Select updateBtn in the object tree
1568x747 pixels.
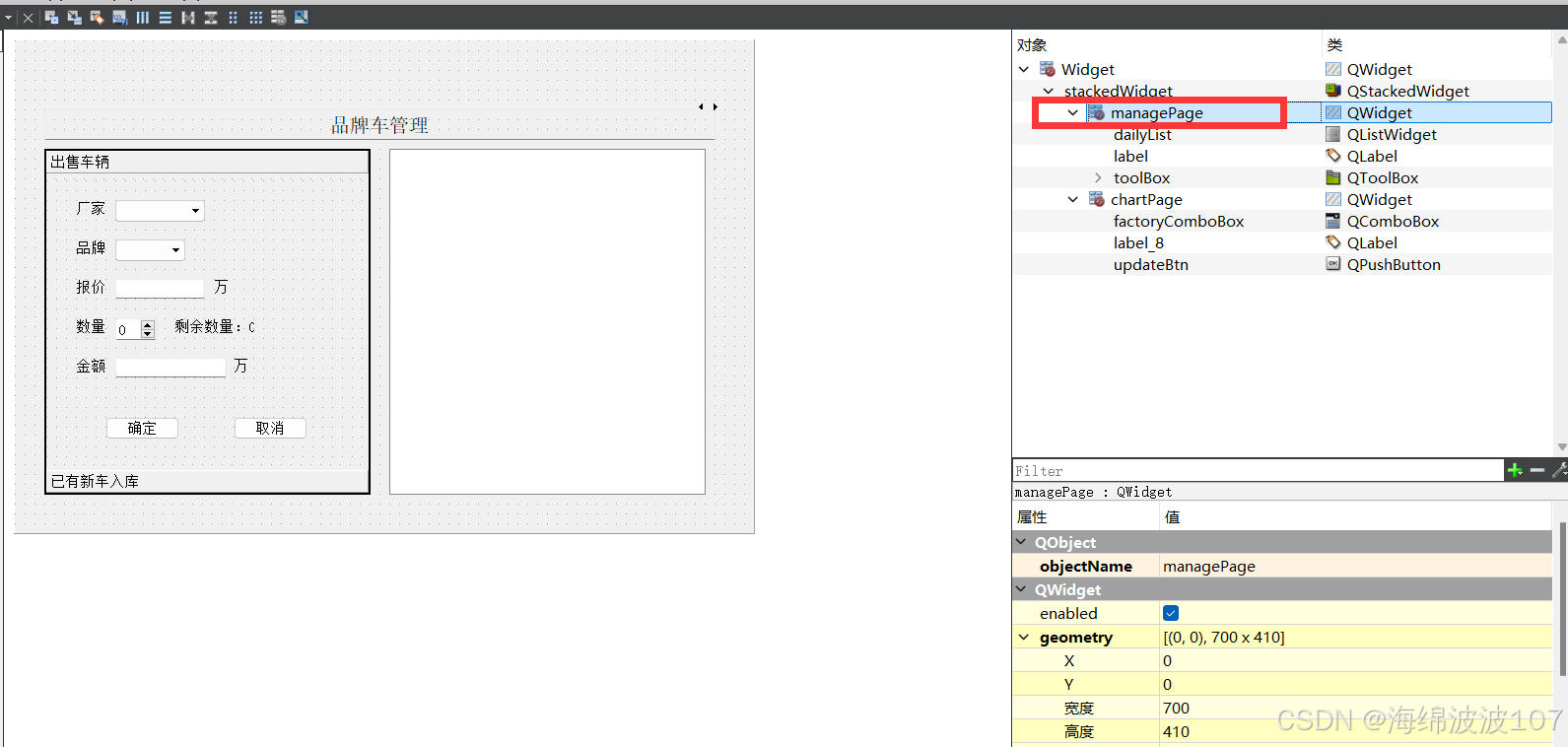[1151, 264]
